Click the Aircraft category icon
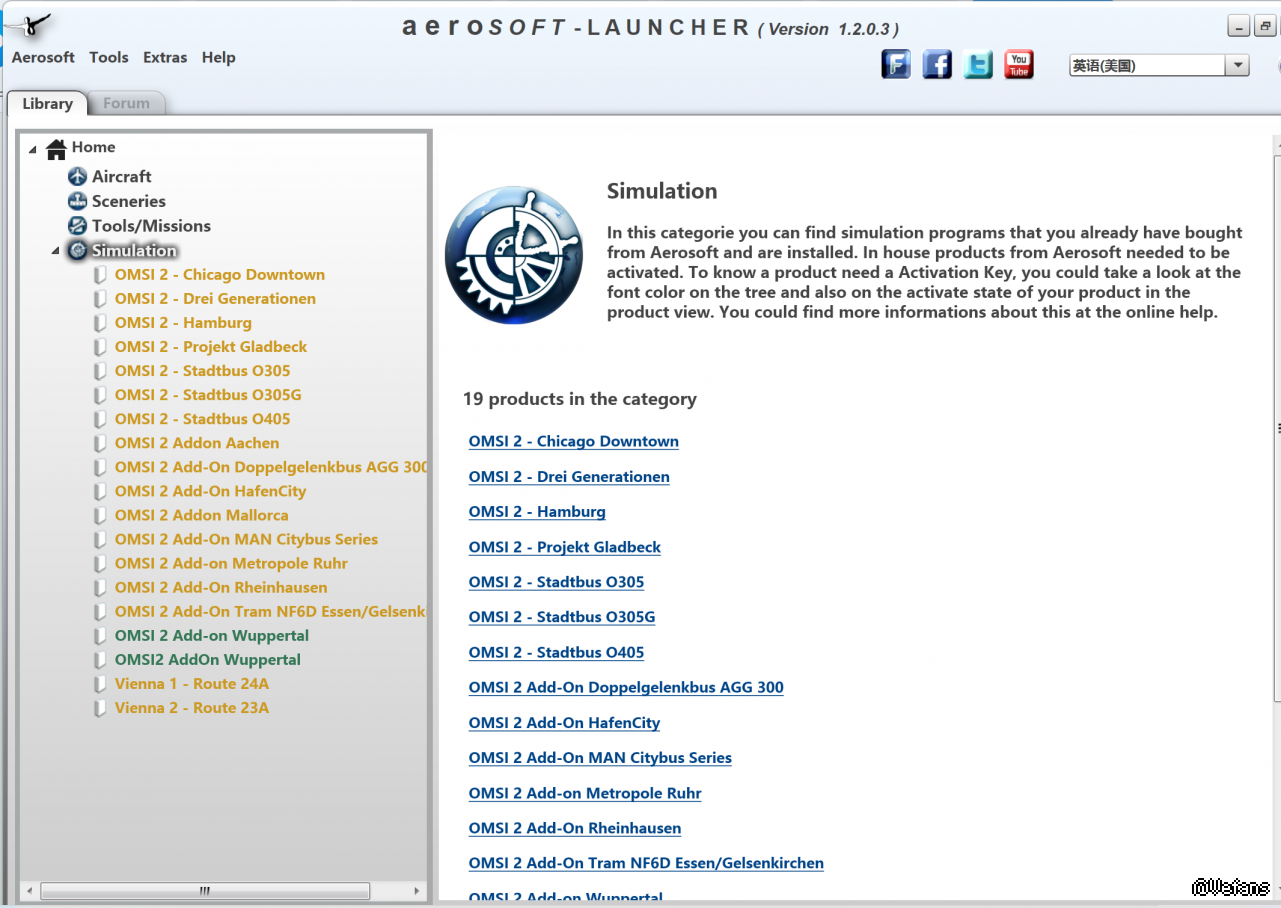Screen dimensions: 1281x908 tap(77, 177)
